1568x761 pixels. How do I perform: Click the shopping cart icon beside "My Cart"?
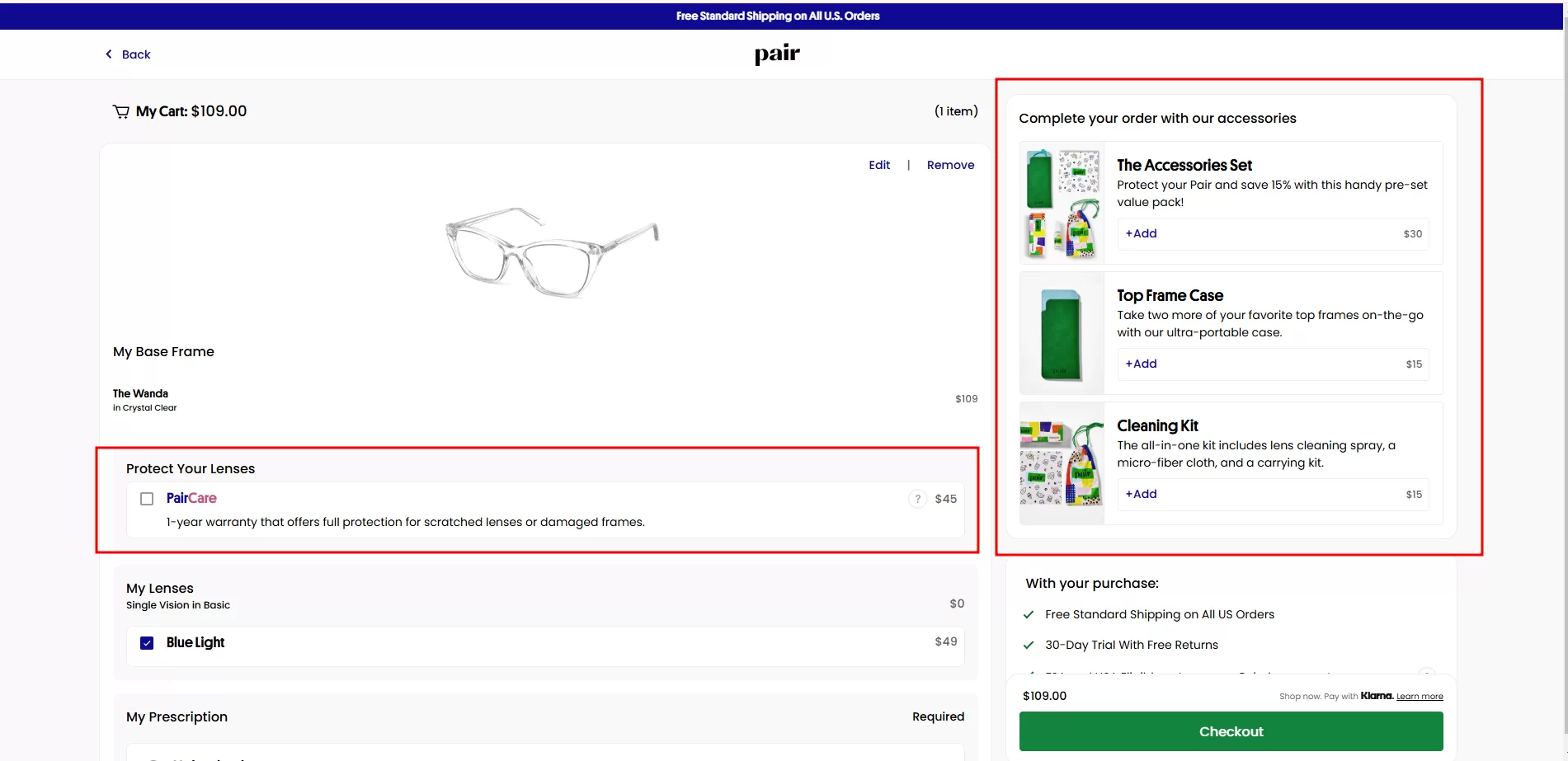(121, 110)
